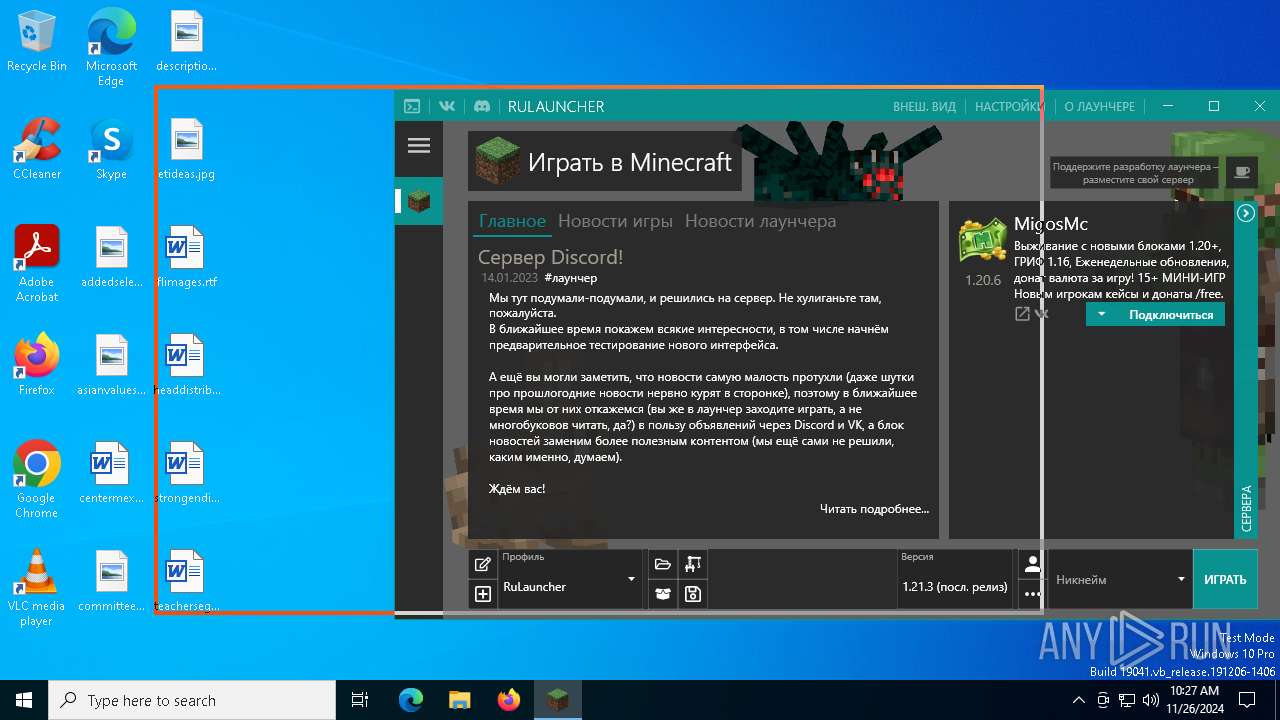Click the crane build icon next to folder
Viewport: 1280px width, 720px height.
pos(692,564)
